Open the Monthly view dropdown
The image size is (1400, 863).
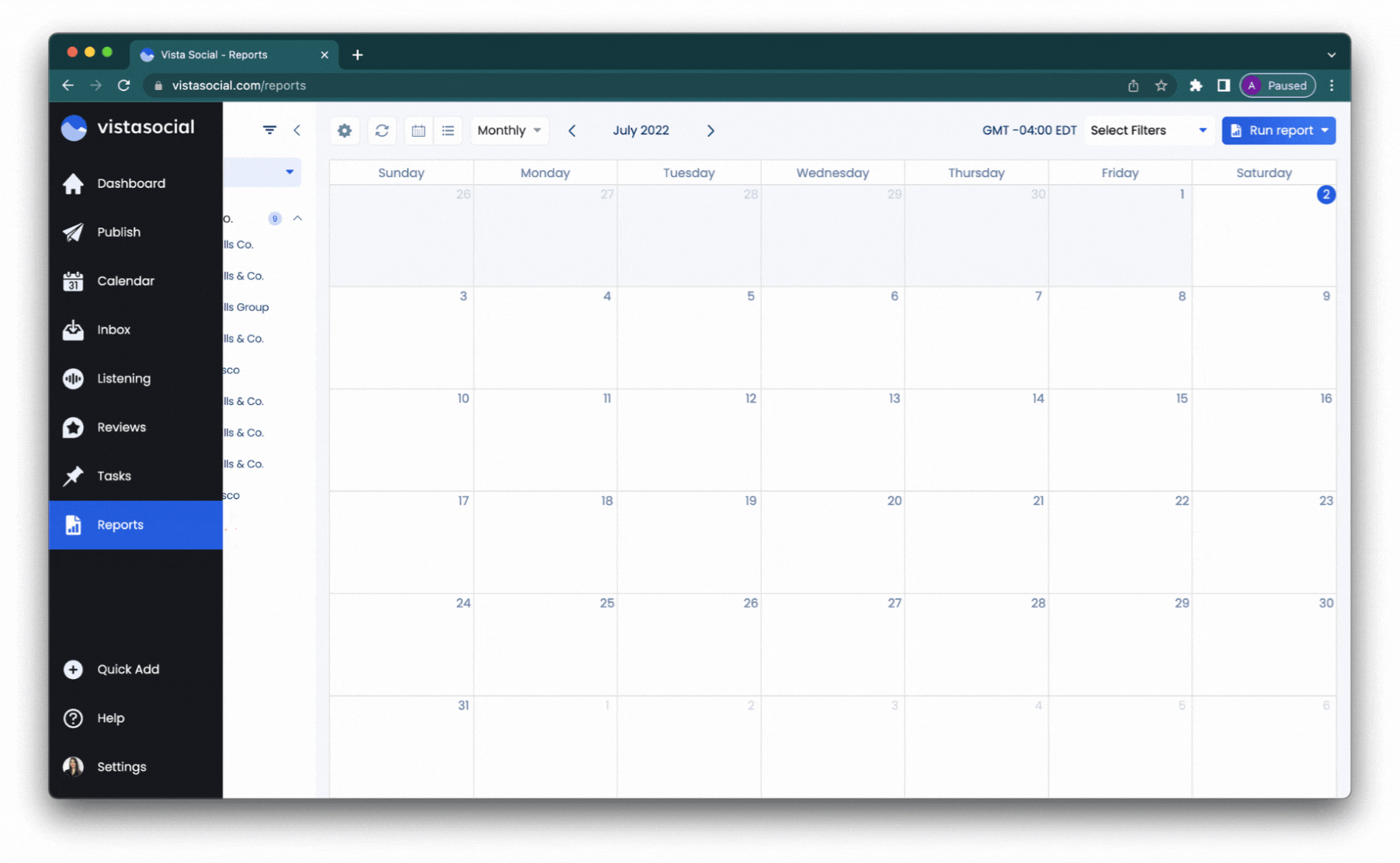point(509,130)
